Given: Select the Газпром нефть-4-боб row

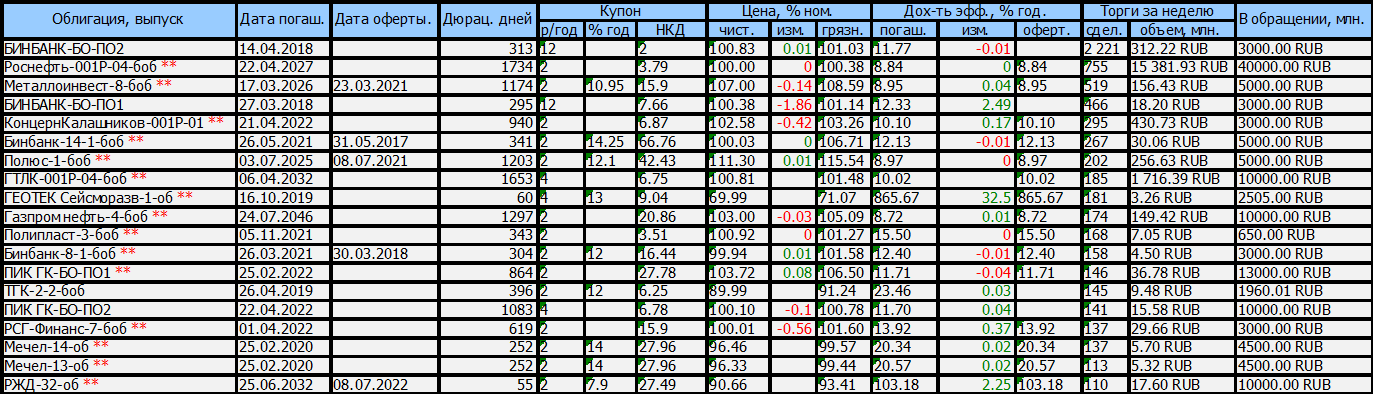Looking at the screenshot, I should click(686, 215).
